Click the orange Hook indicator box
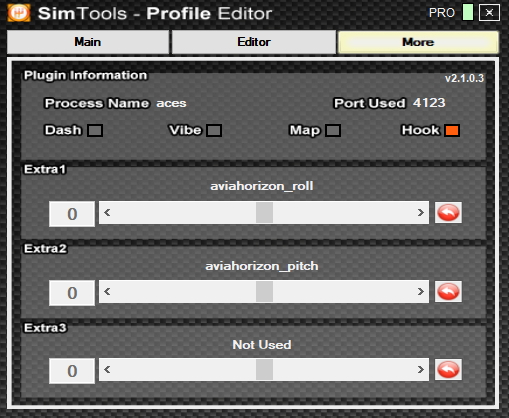 (x=452, y=130)
